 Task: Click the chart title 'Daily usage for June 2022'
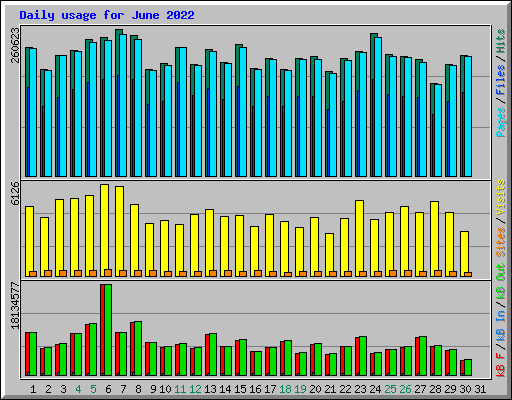point(107,15)
